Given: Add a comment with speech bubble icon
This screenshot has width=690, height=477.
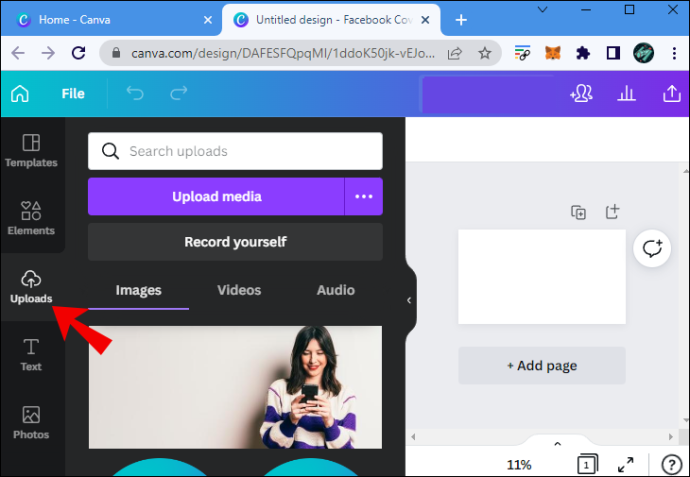Looking at the screenshot, I should [x=652, y=248].
